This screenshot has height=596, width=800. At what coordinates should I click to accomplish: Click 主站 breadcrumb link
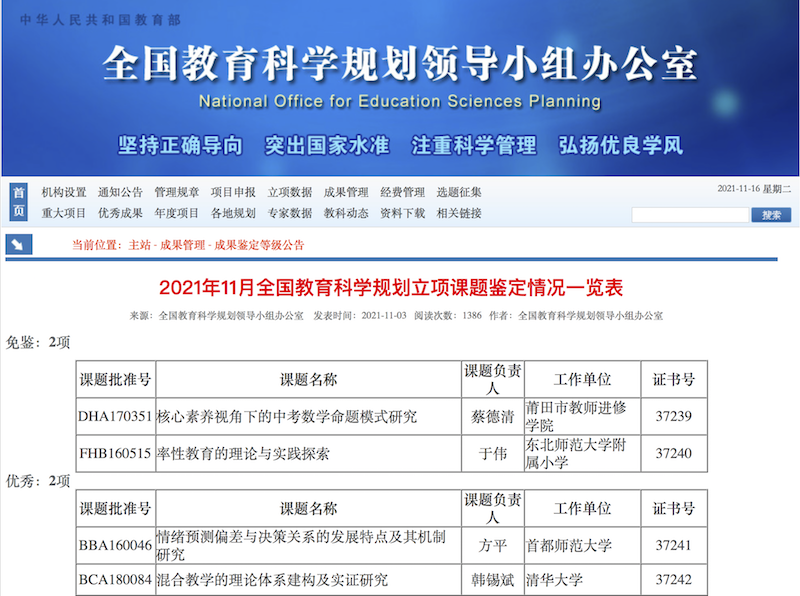(x=140, y=245)
